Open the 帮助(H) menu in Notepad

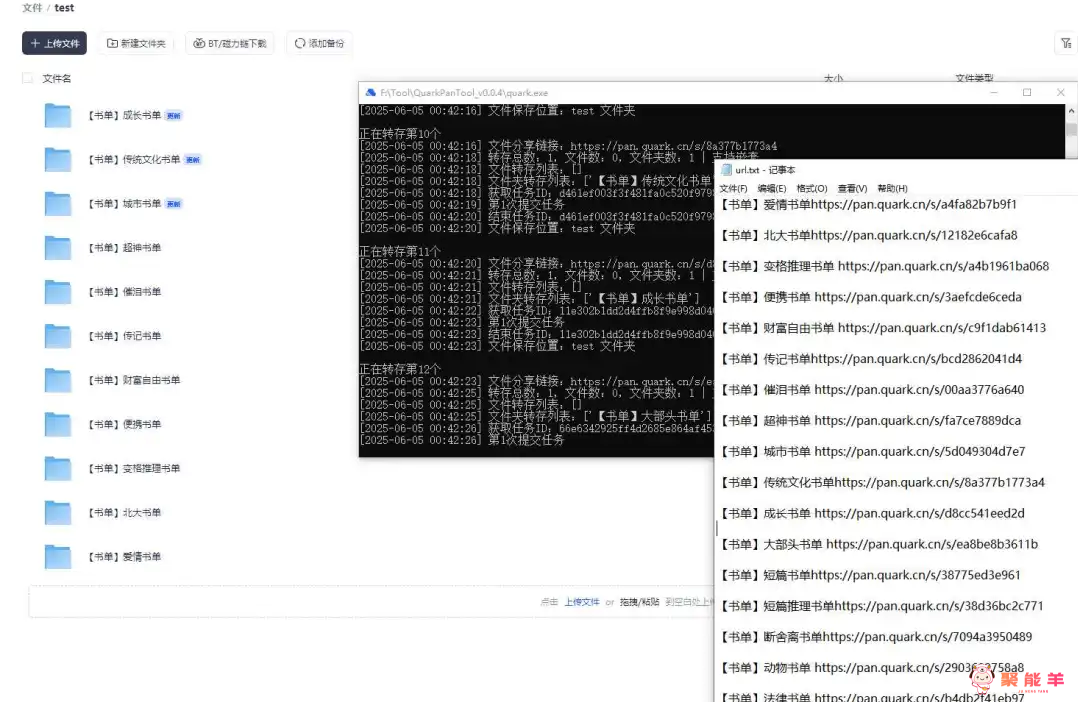(x=892, y=188)
